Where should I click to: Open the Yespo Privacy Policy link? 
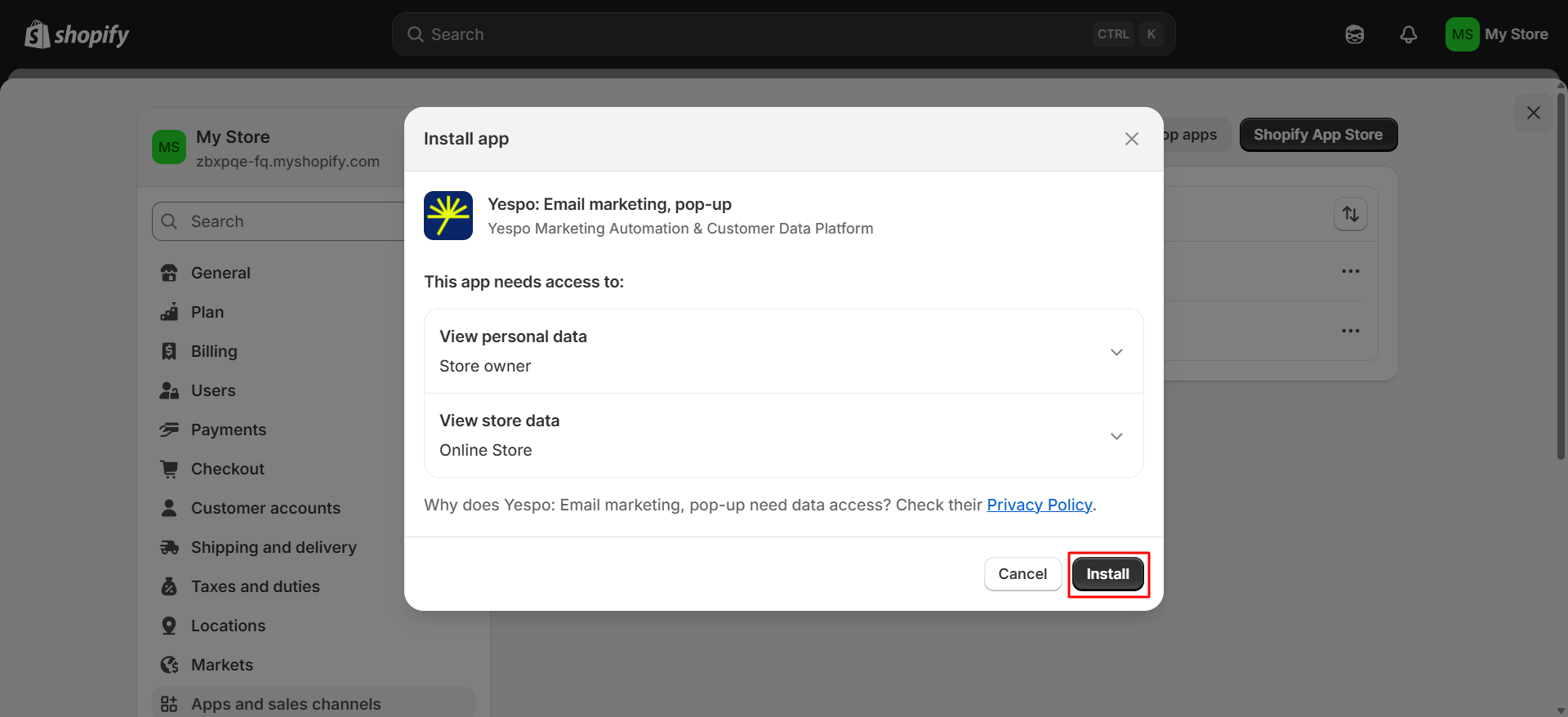[x=1039, y=505]
